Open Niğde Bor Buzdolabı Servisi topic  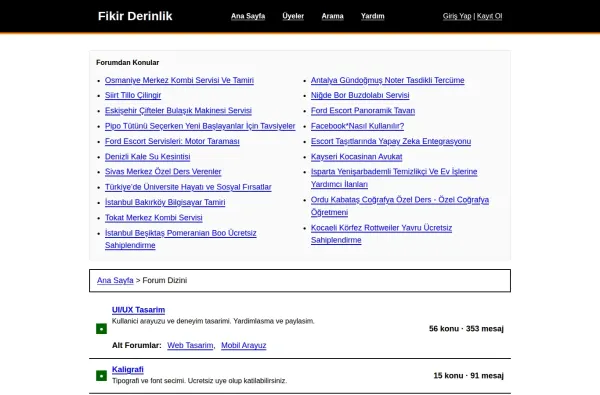pyautogui.click(x=360, y=95)
